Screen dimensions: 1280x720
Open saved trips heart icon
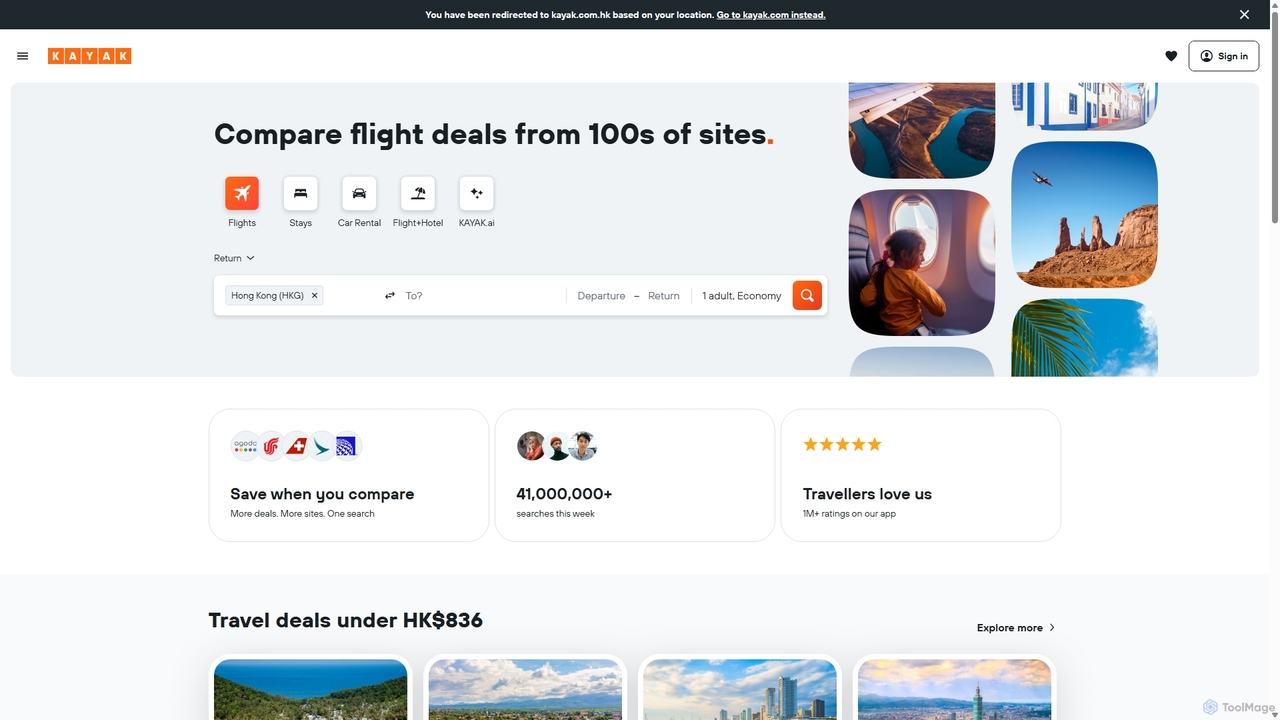(1171, 56)
